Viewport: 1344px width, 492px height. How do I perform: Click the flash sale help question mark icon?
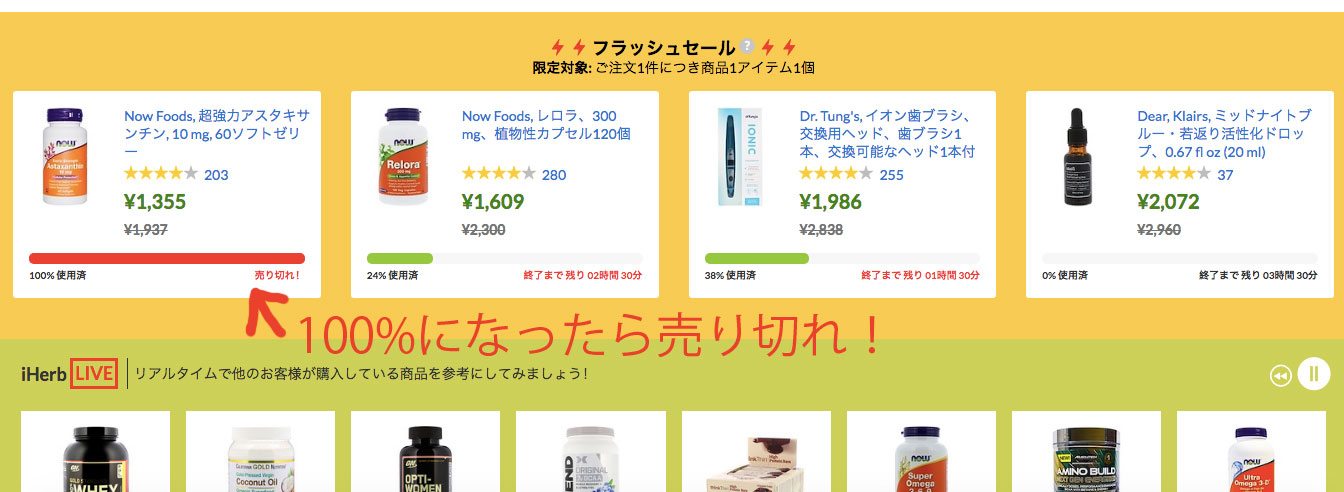point(746,47)
